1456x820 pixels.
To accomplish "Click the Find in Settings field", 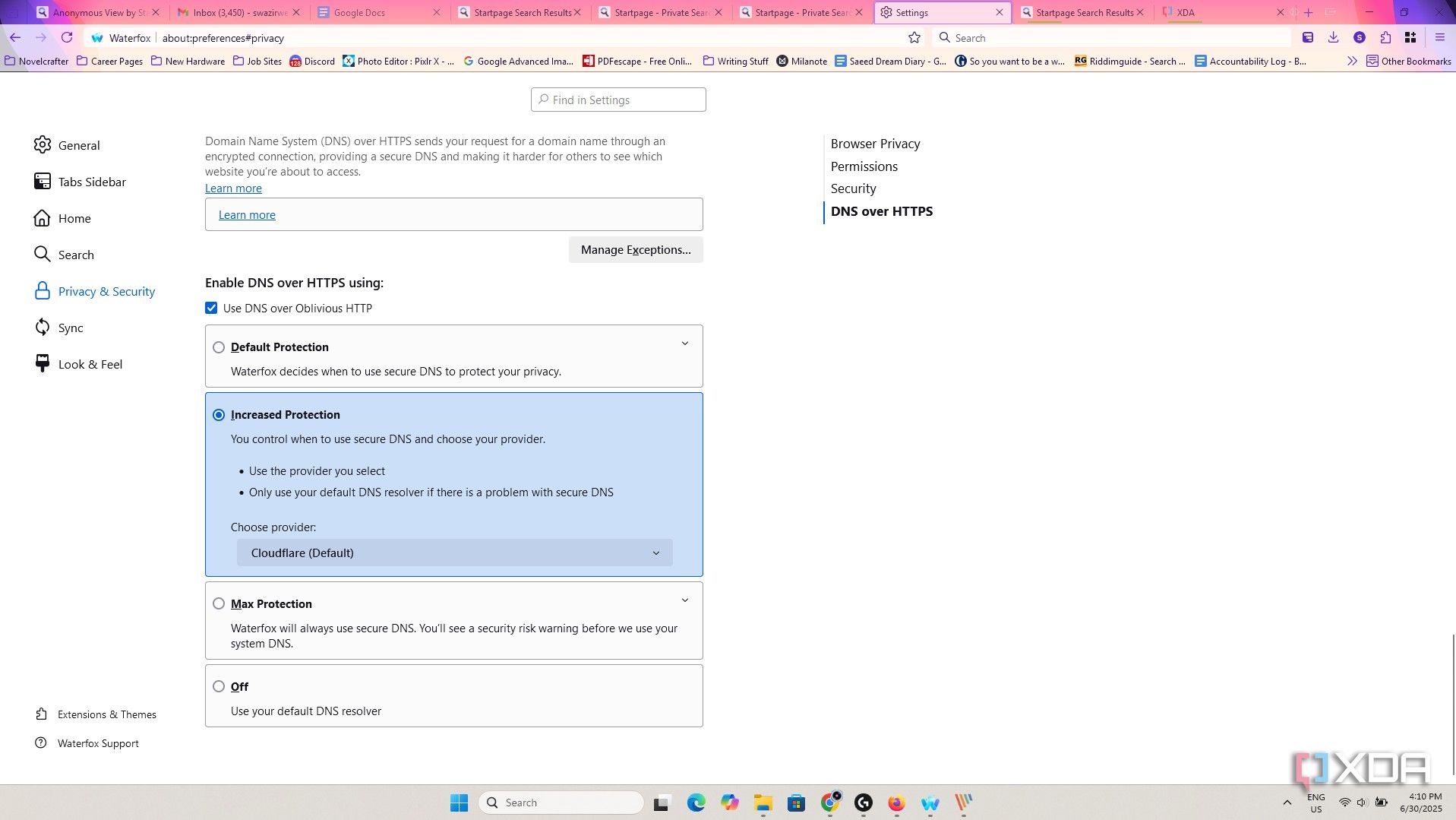I will [618, 100].
